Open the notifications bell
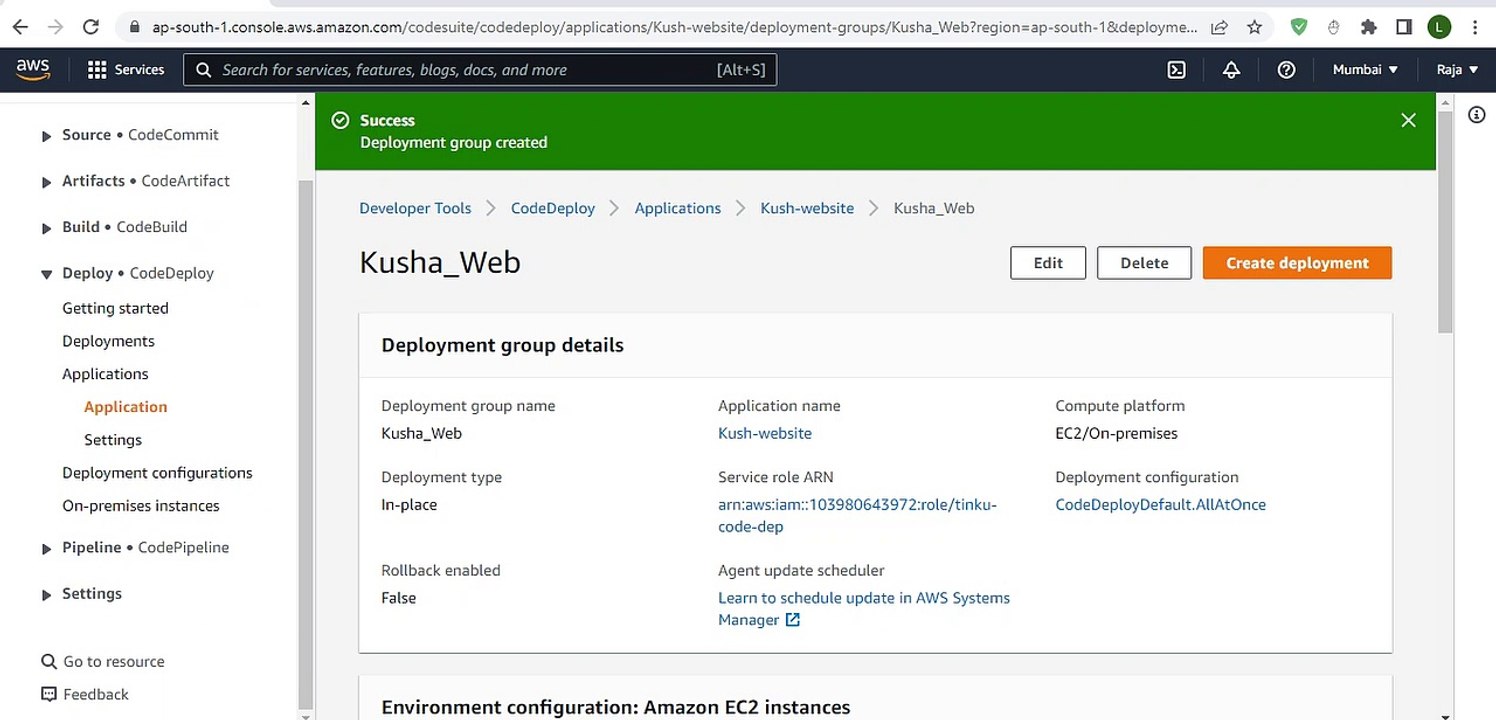1496x720 pixels. coord(1232,70)
